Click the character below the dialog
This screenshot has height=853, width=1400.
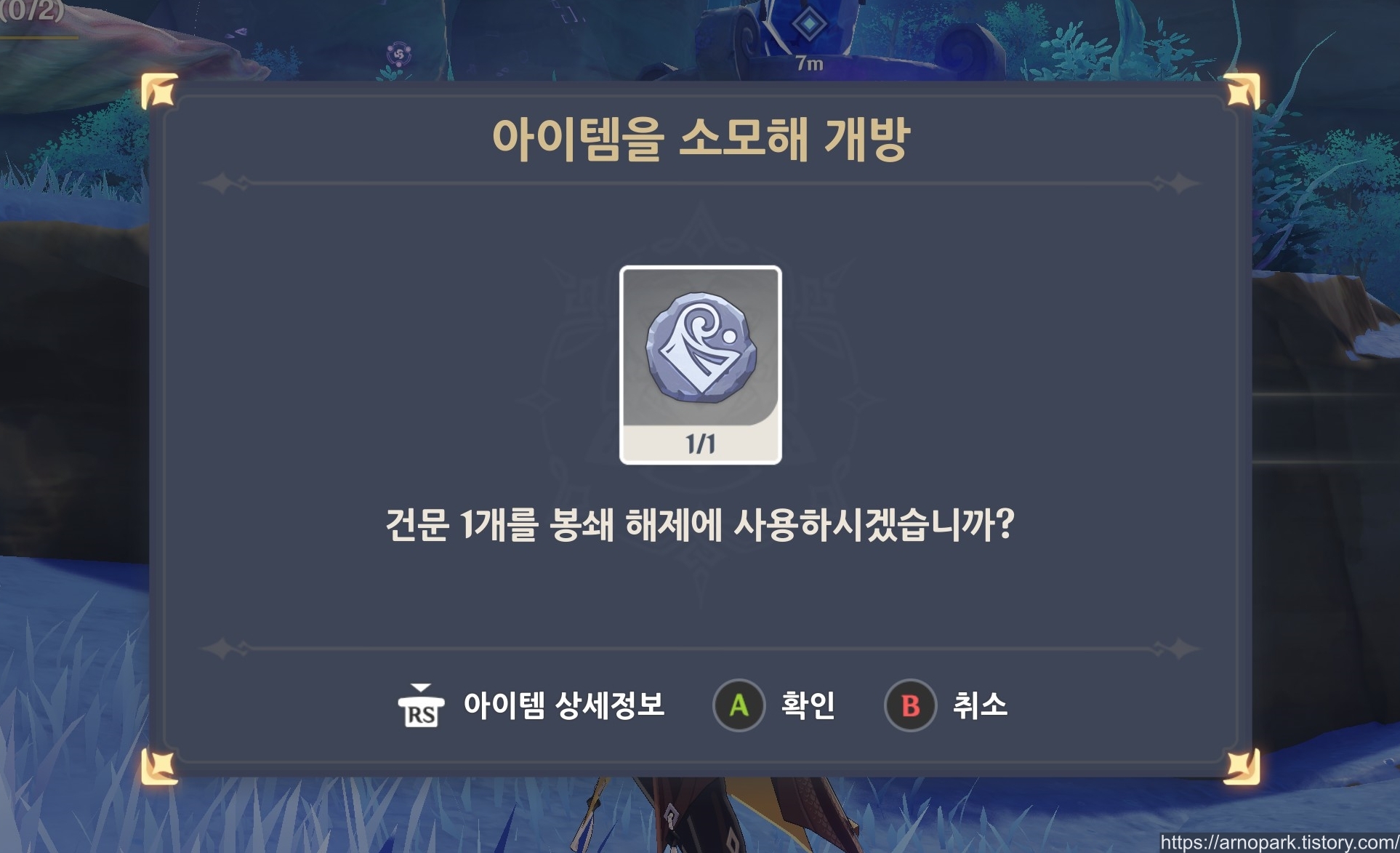pyautogui.click(x=698, y=814)
